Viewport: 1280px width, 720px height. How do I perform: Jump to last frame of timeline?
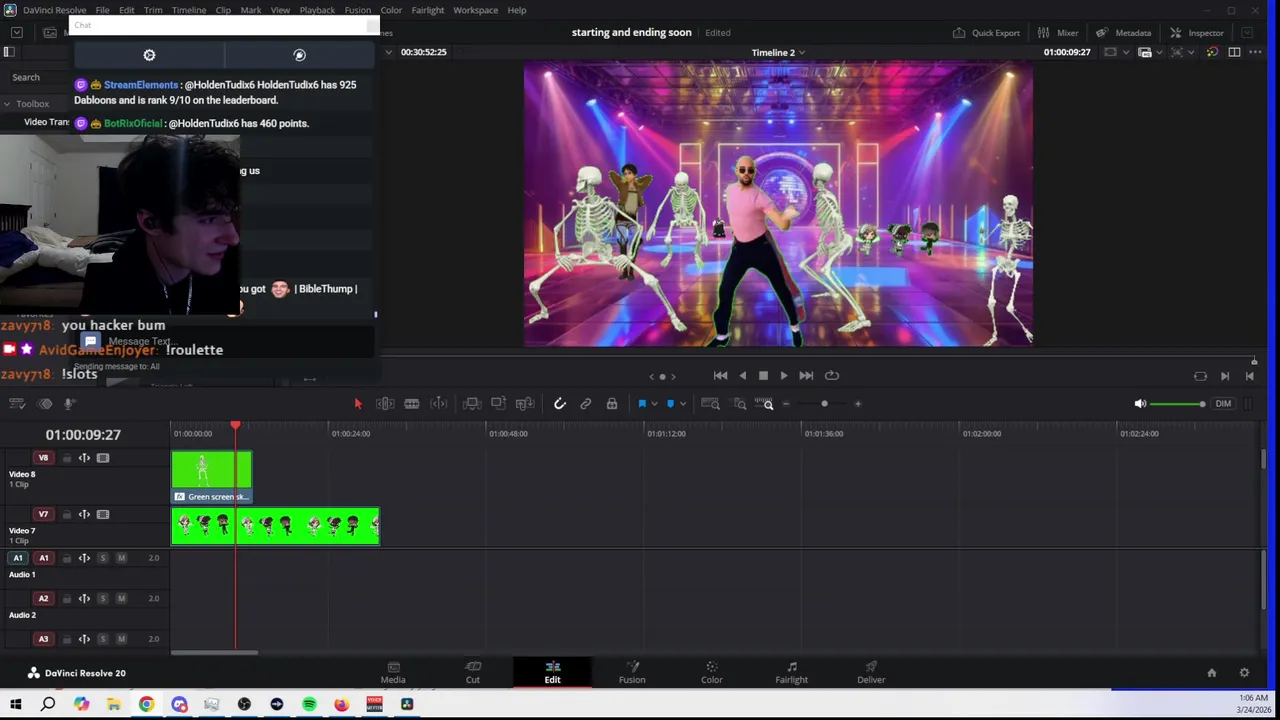pyautogui.click(x=806, y=376)
